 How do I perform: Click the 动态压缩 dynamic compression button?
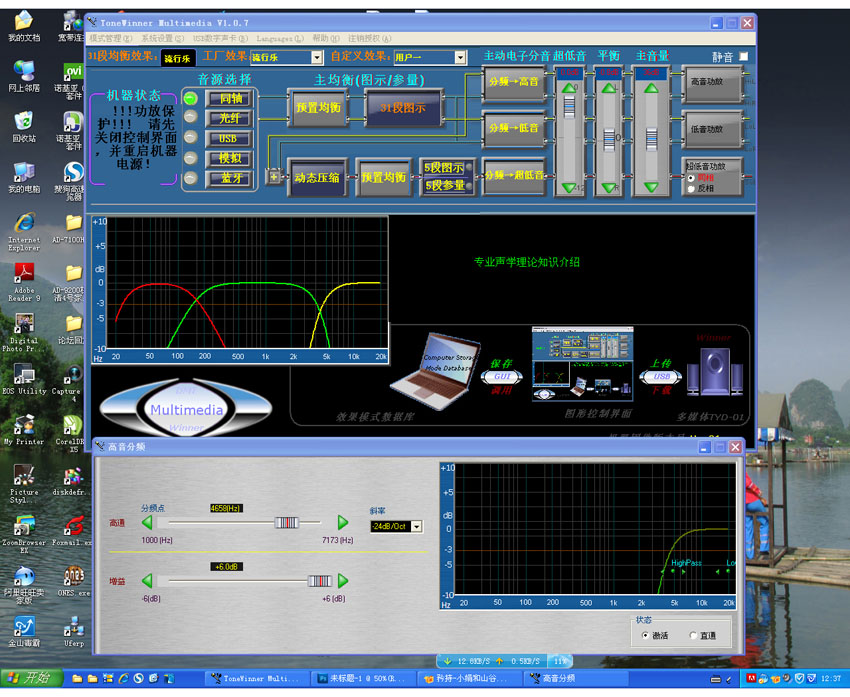(317, 177)
